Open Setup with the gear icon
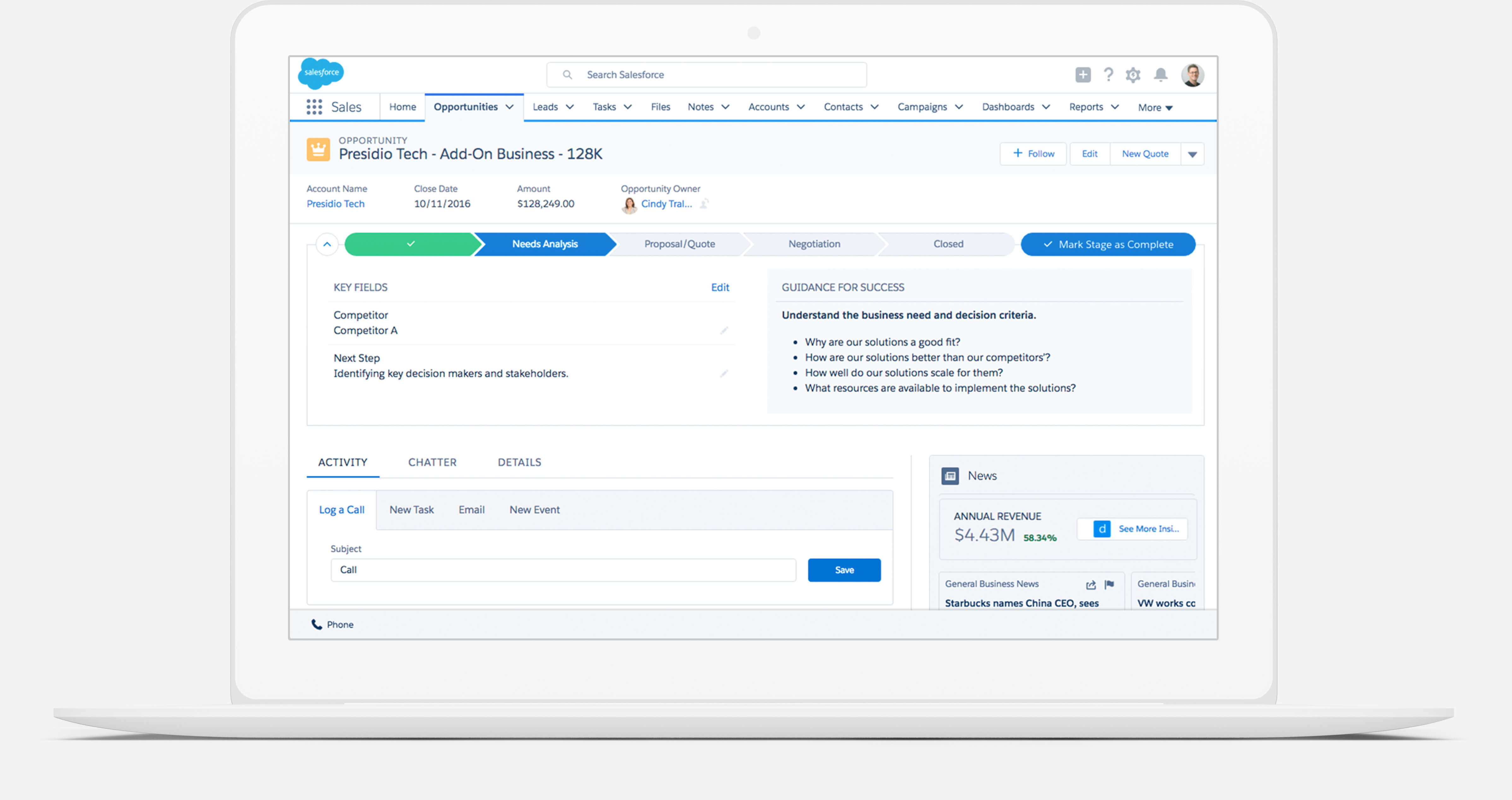 1133,74
